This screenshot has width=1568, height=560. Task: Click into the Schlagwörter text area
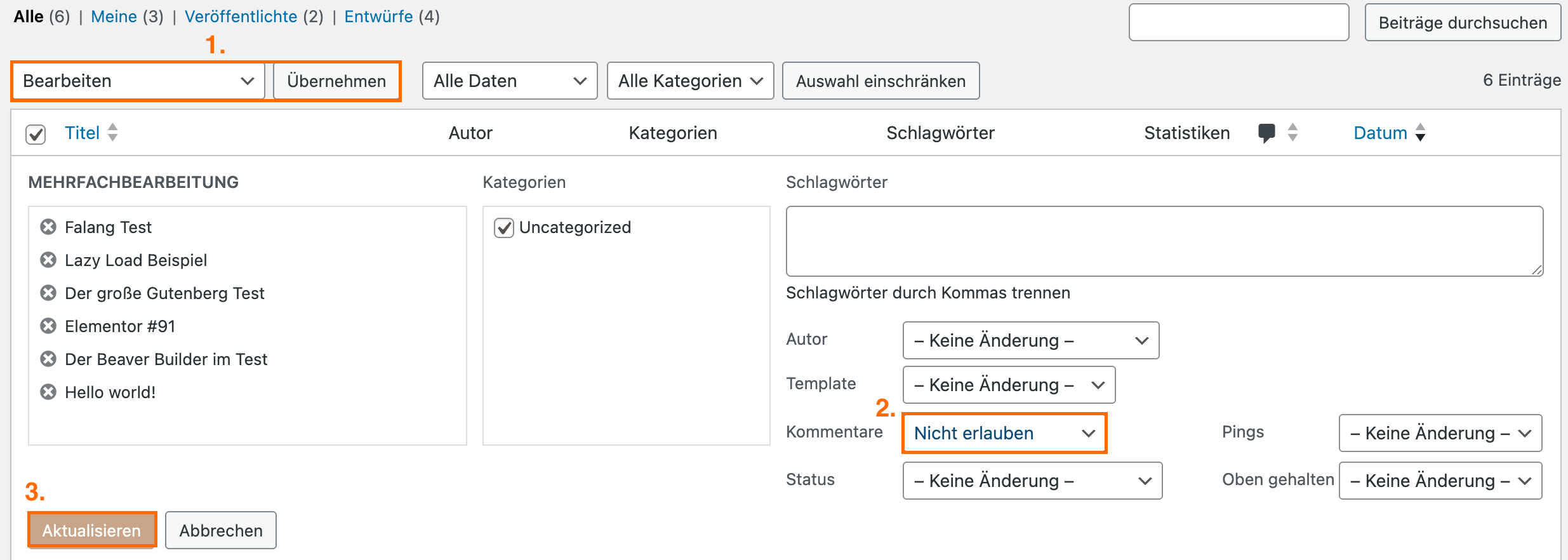pos(1164,241)
